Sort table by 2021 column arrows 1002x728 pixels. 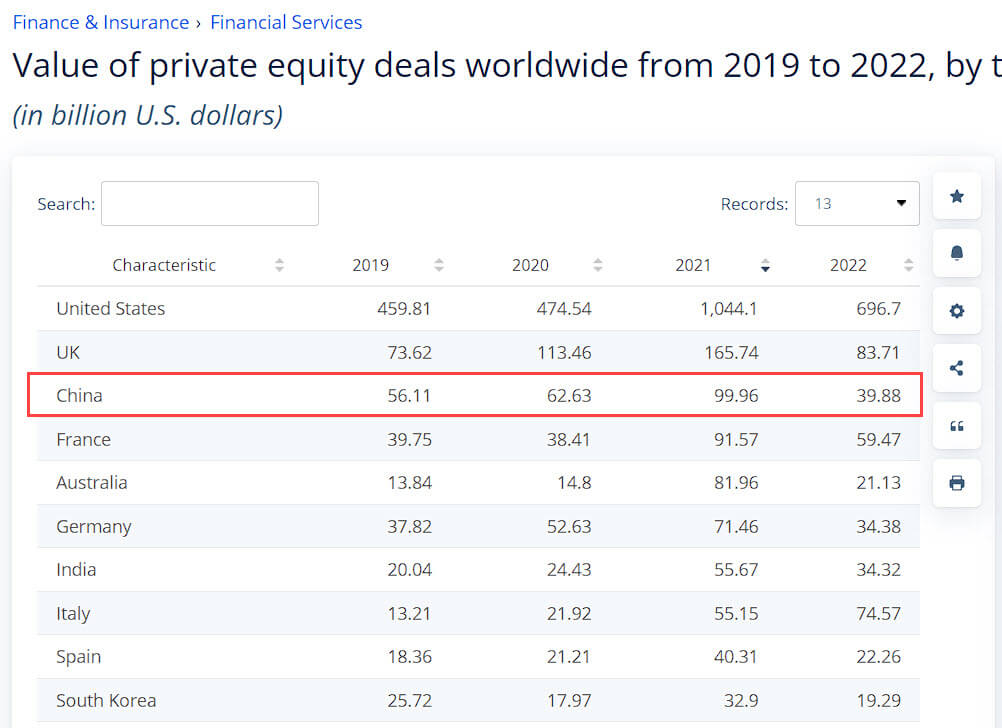765,265
